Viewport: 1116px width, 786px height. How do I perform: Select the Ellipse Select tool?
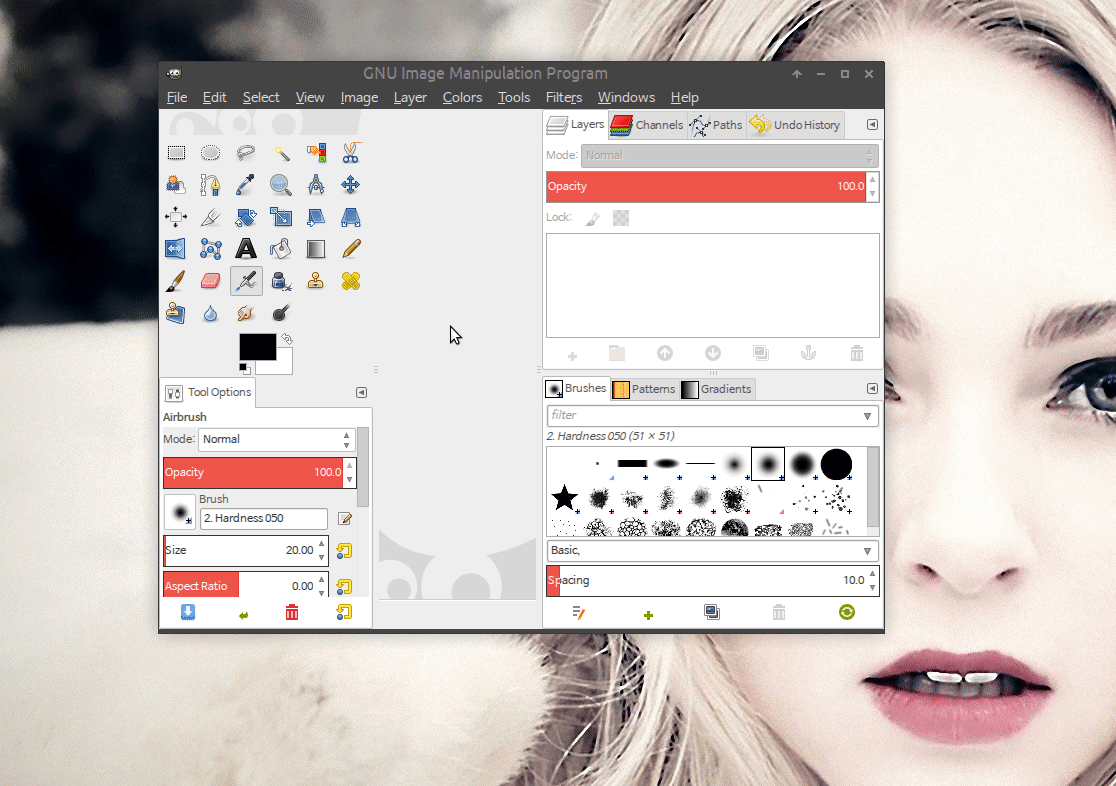[211, 152]
